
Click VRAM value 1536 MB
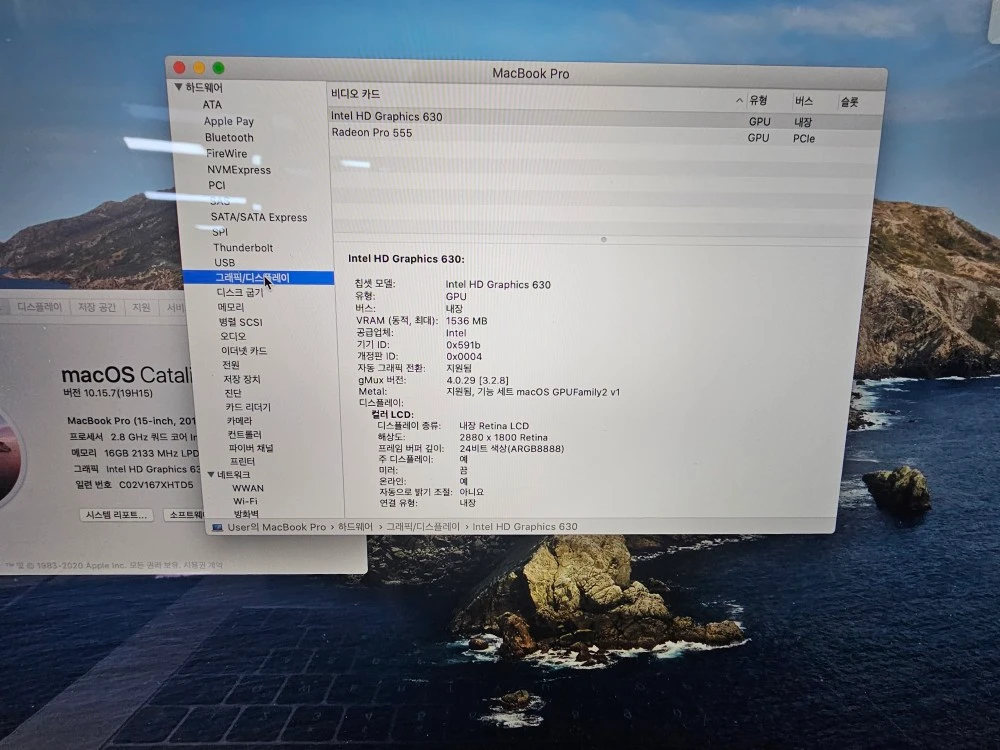[x=466, y=321]
